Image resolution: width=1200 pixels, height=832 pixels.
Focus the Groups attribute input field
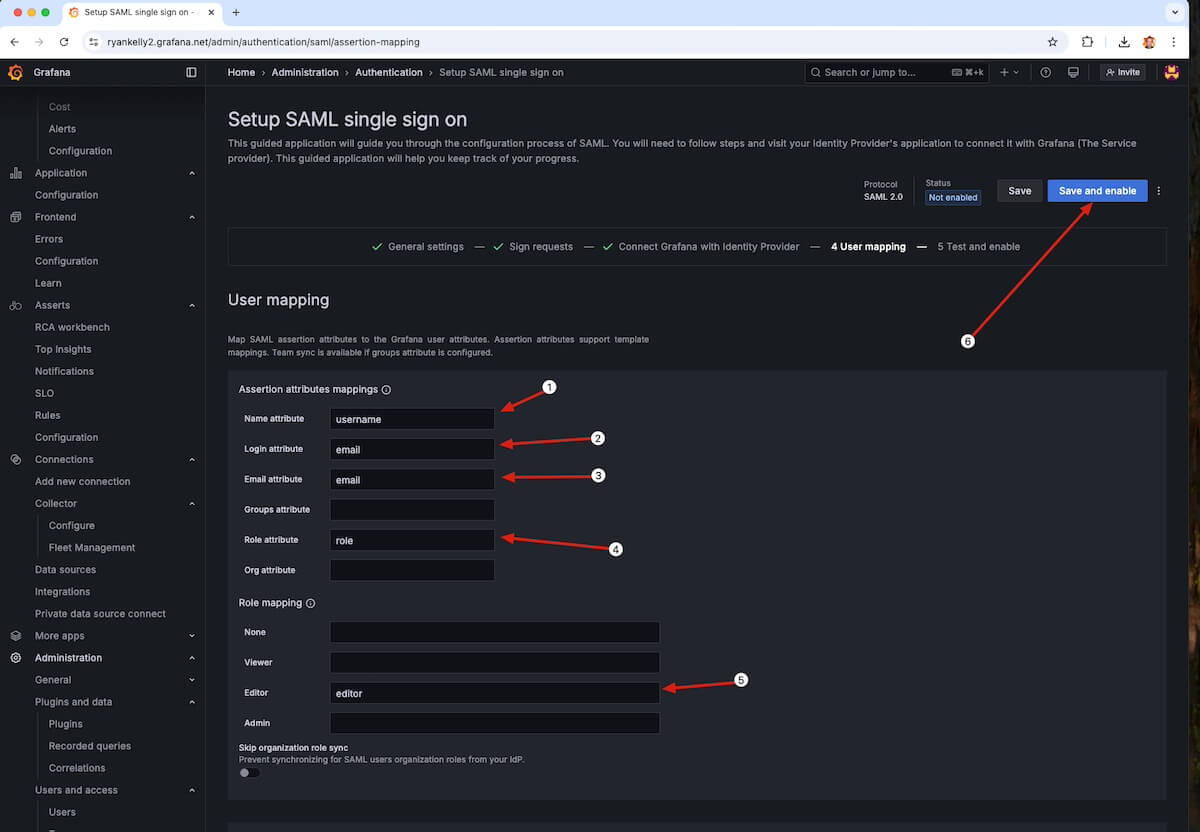tap(412, 510)
